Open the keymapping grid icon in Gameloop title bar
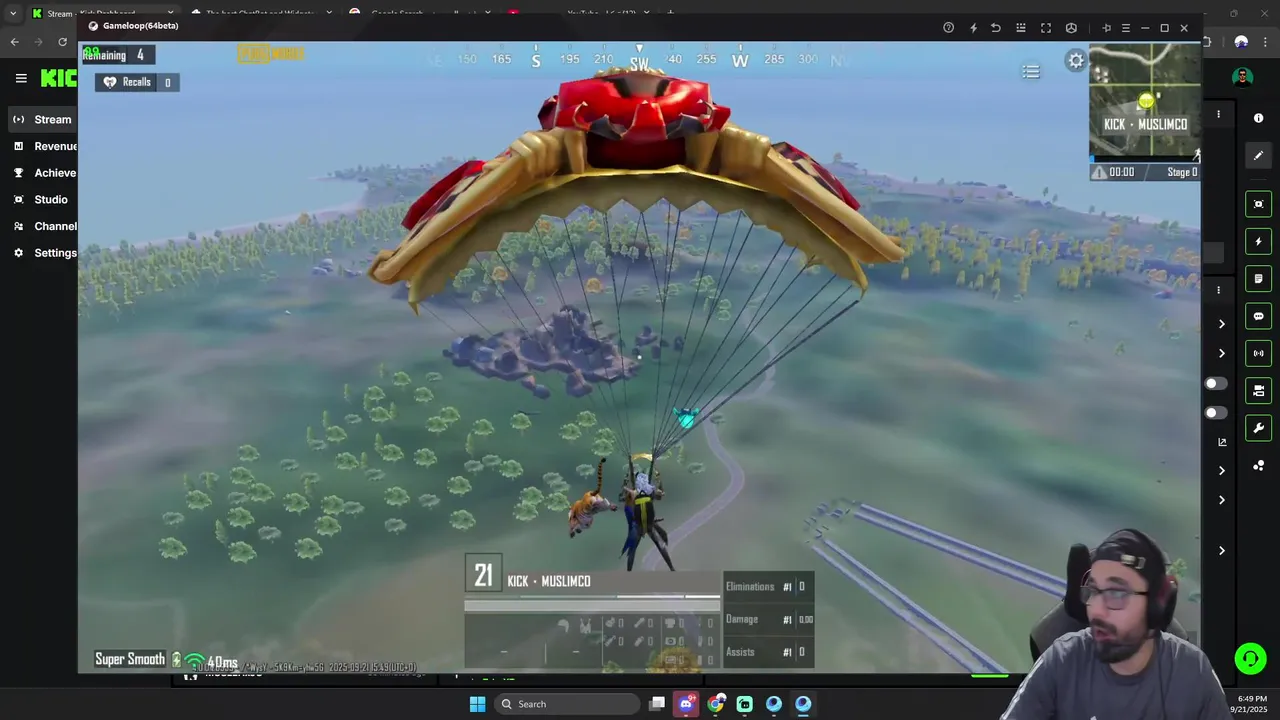1280x720 pixels. point(1021,28)
